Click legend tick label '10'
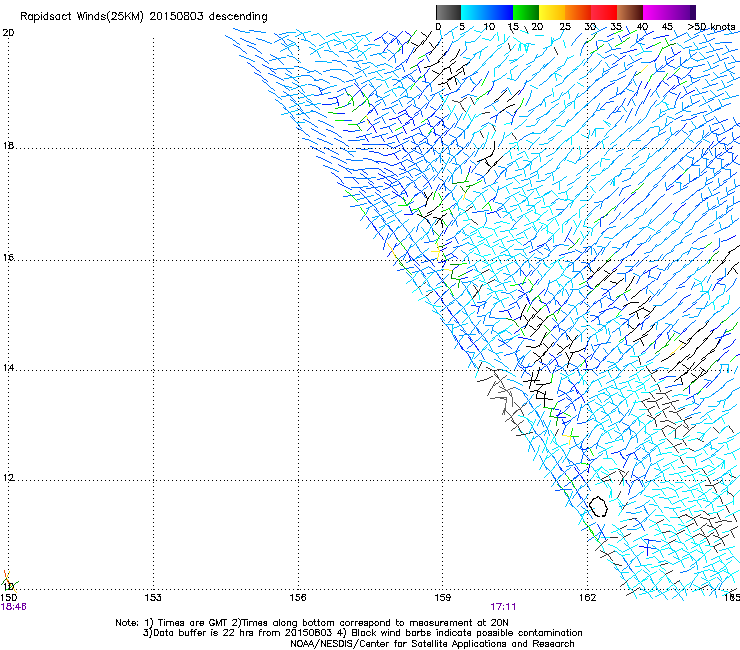This screenshot has height=650, width=740. pos(489,26)
